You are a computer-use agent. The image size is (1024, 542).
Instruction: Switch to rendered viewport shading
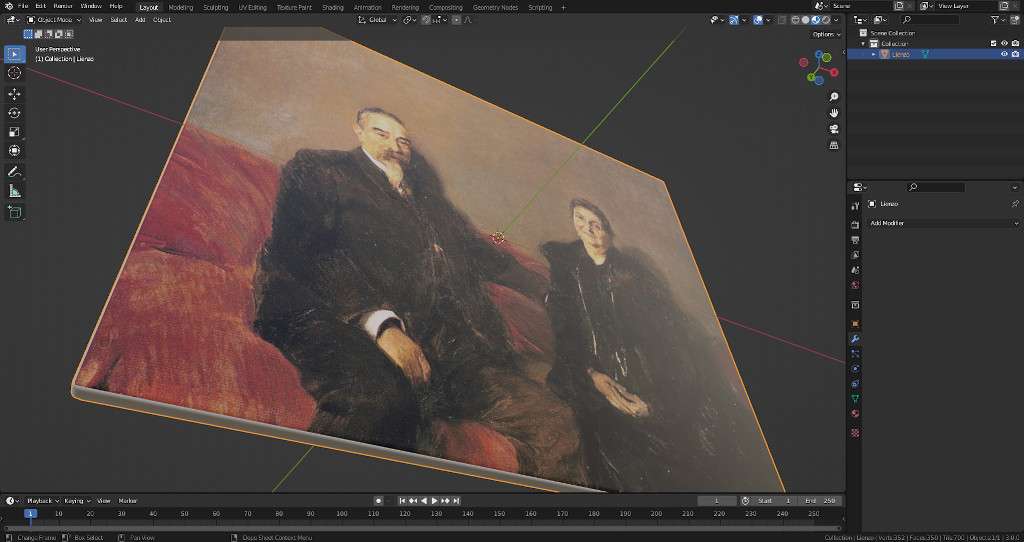coord(825,20)
